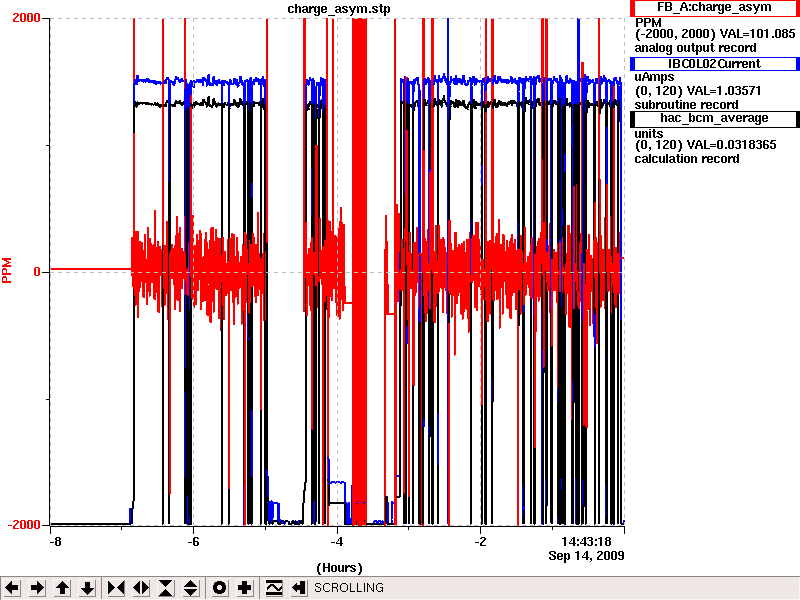The height and width of the screenshot is (600, 800).
Task: Click the vertical zoom-out (diamond) icon
Action: point(191,588)
